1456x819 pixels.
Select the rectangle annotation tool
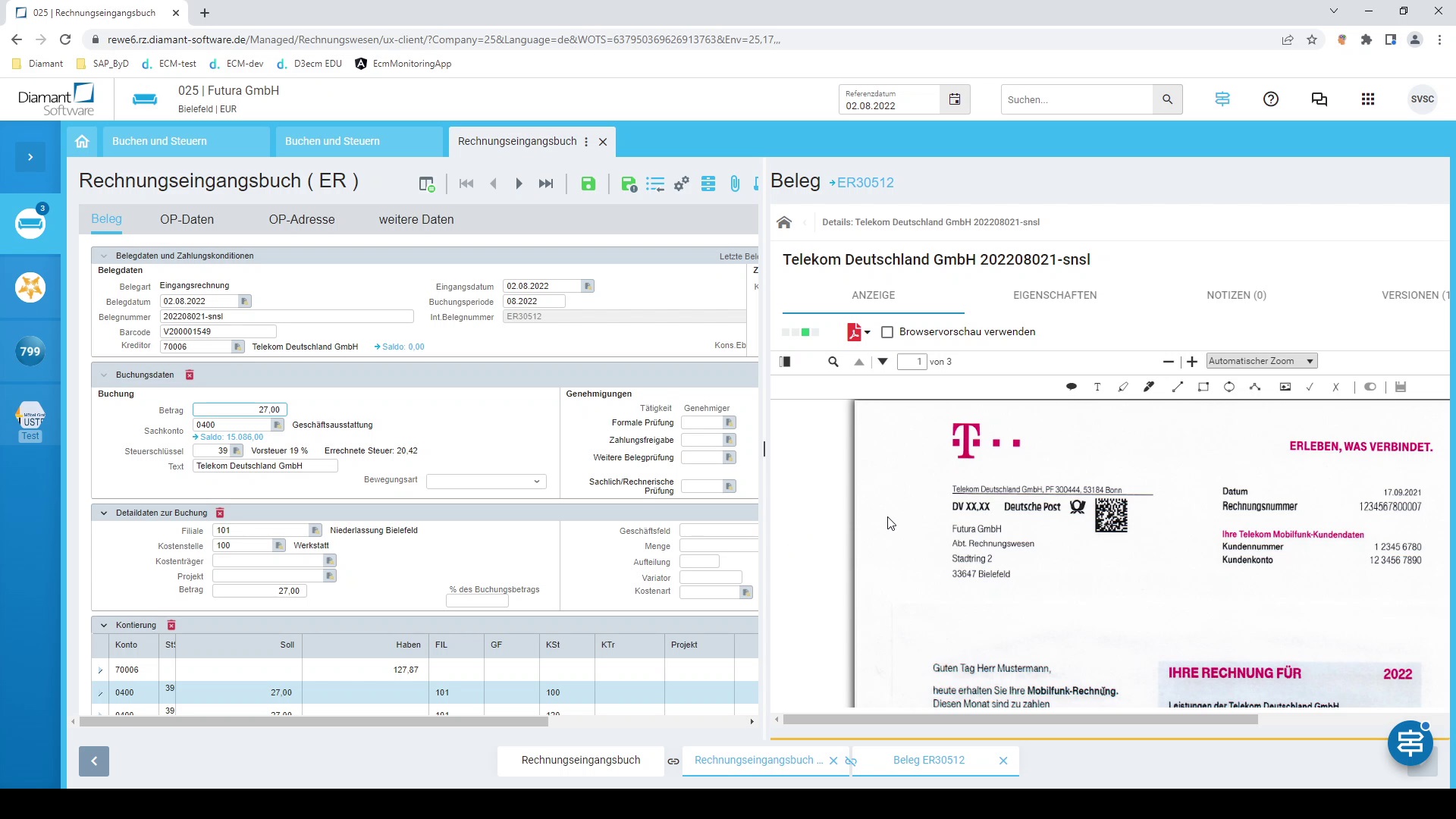click(1203, 387)
